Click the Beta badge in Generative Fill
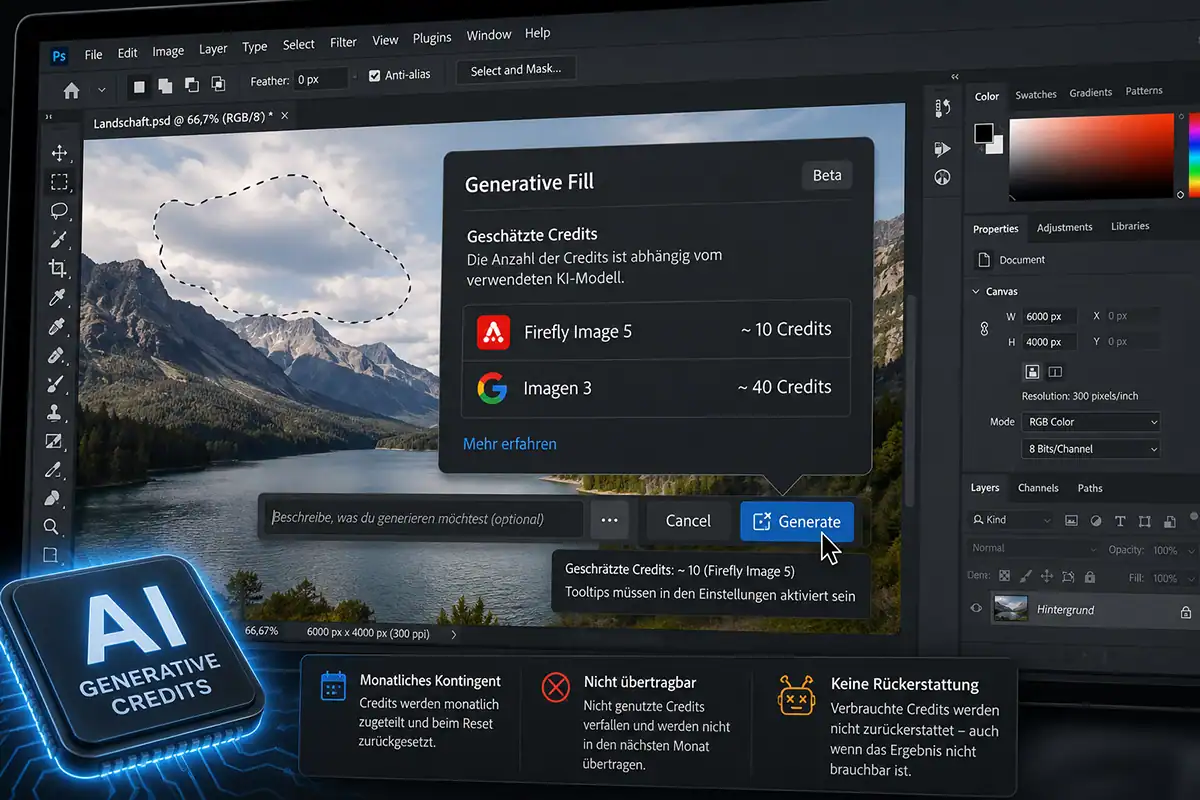 click(827, 175)
